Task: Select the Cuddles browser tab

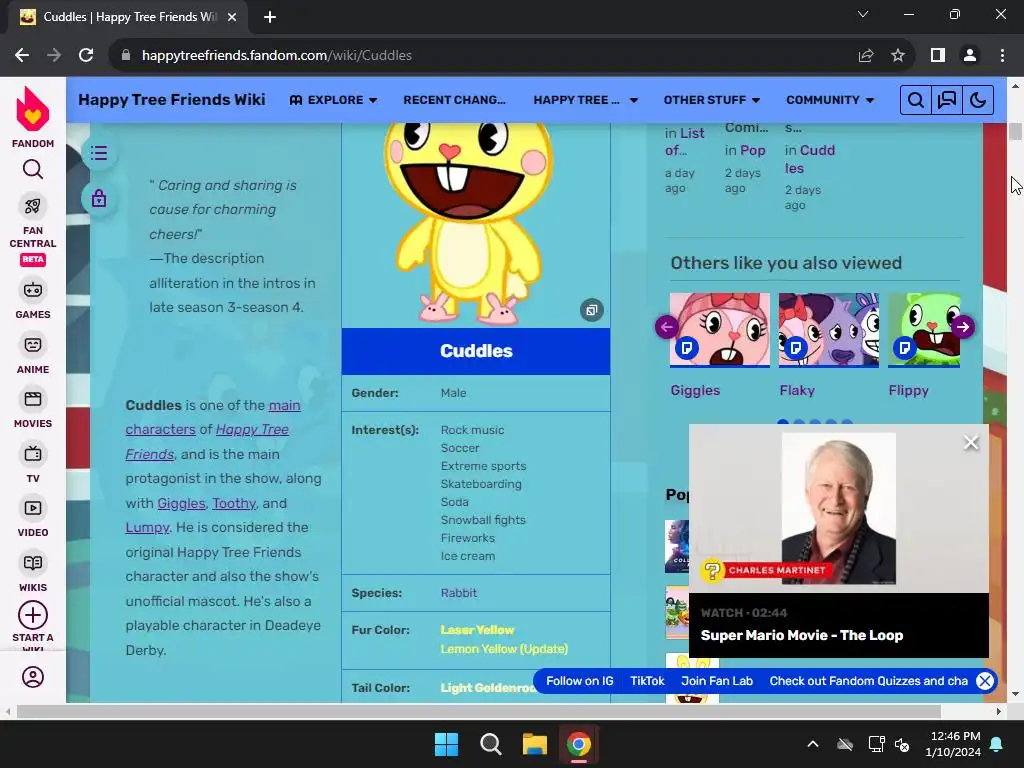Action: pos(127,17)
